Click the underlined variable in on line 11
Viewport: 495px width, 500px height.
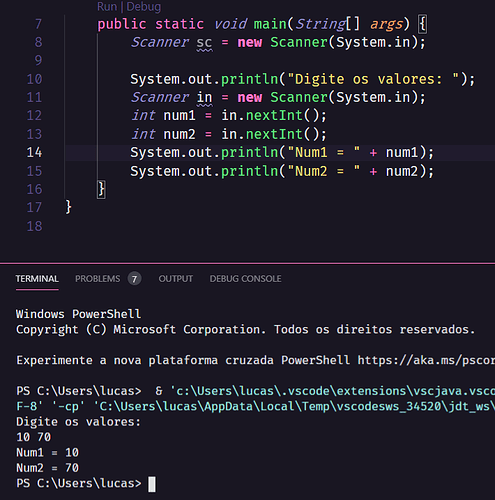(x=204, y=98)
